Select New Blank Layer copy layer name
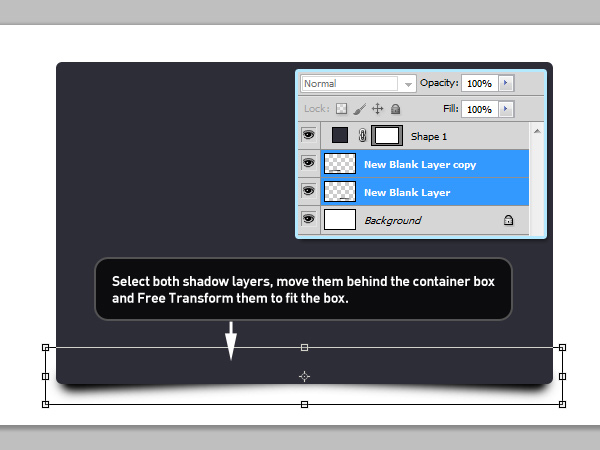 (420, 165)
